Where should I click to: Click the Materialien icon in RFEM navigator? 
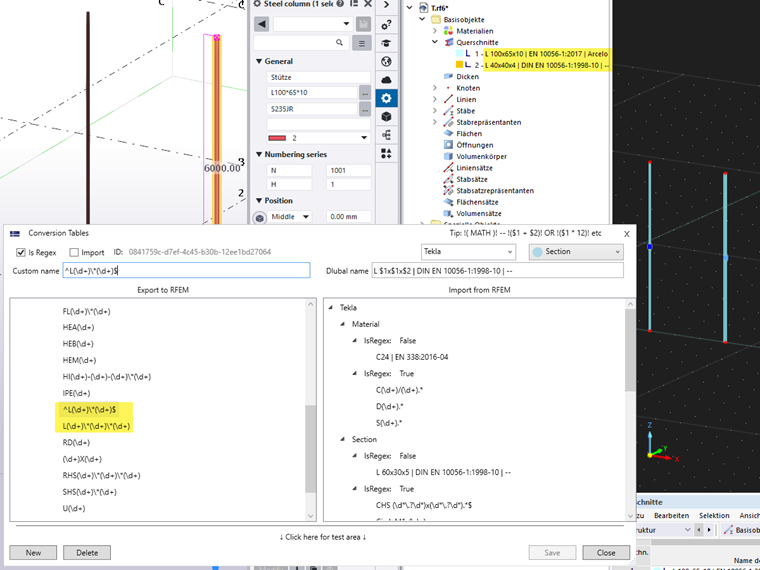[448, 31]
